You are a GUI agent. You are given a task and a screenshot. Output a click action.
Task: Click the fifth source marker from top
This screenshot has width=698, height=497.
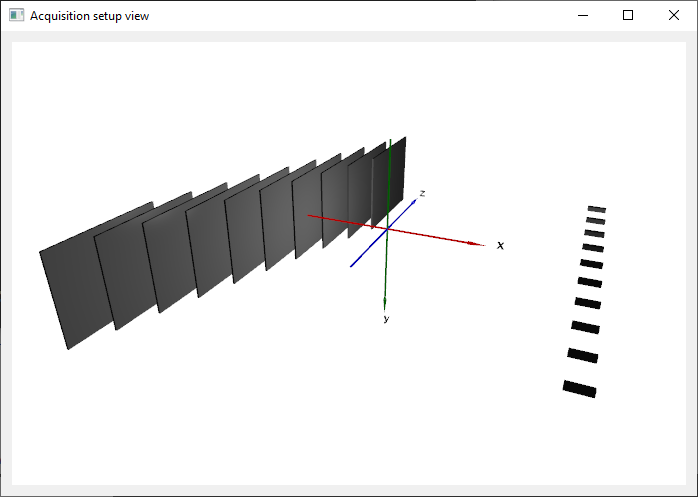pyautogui.click(x=592, y=264)
